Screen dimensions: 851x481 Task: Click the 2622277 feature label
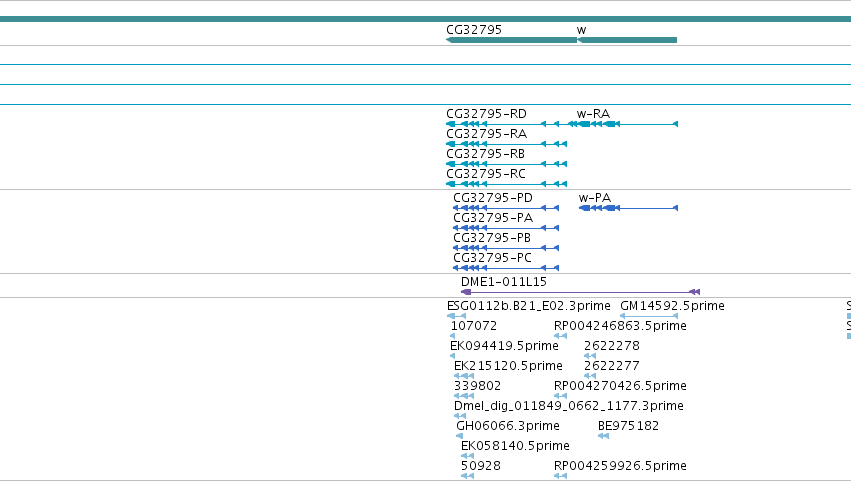click(612, 366)
